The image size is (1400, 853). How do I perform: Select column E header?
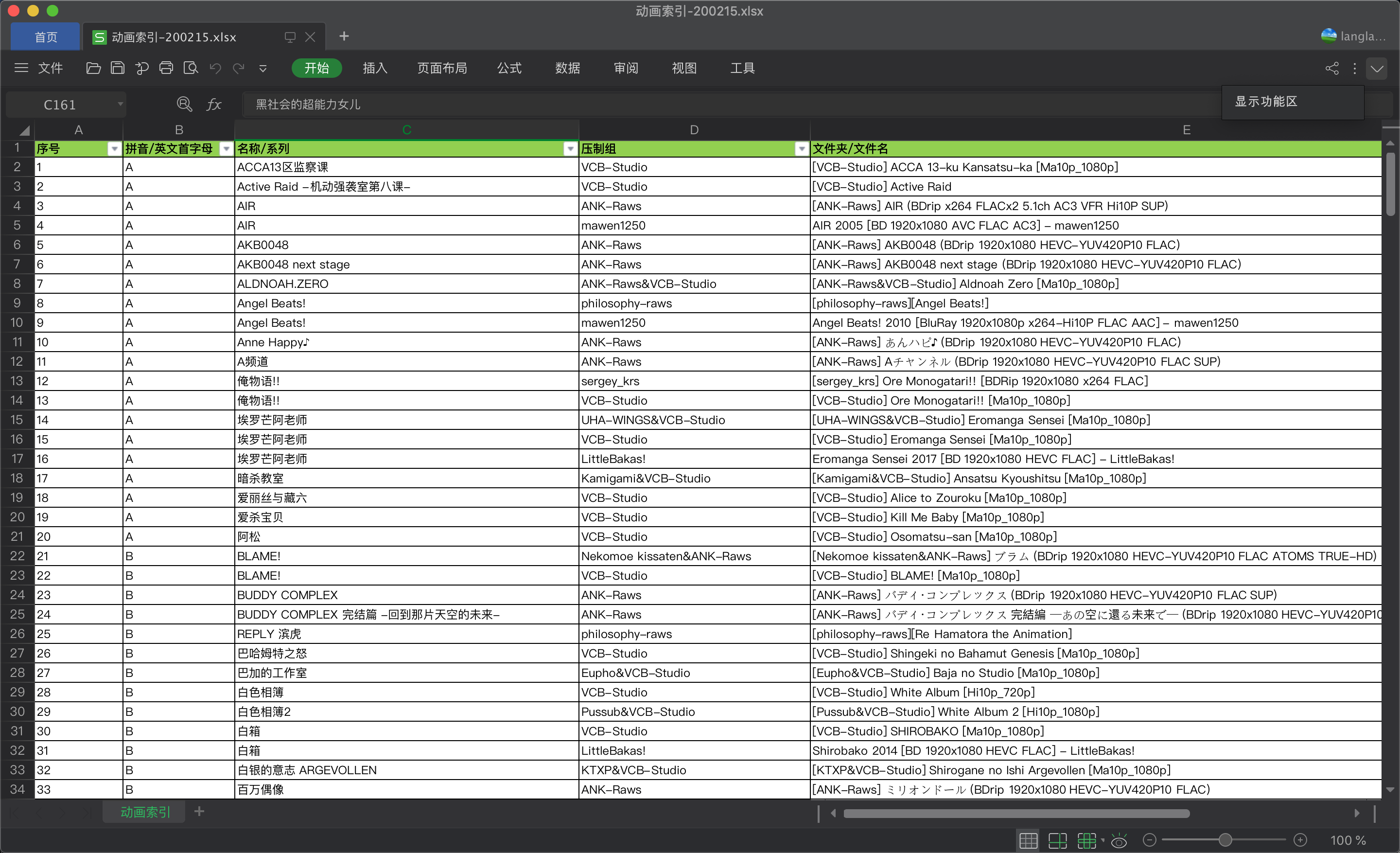pos(1187,130)
